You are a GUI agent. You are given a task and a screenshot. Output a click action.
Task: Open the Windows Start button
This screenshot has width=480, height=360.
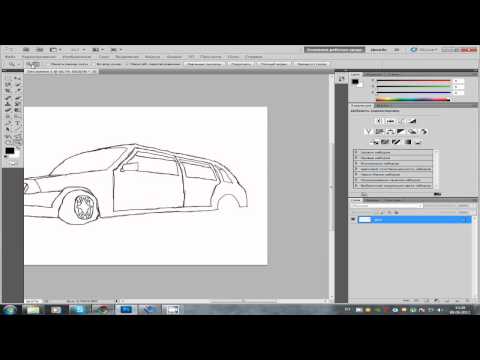point(9,309)
